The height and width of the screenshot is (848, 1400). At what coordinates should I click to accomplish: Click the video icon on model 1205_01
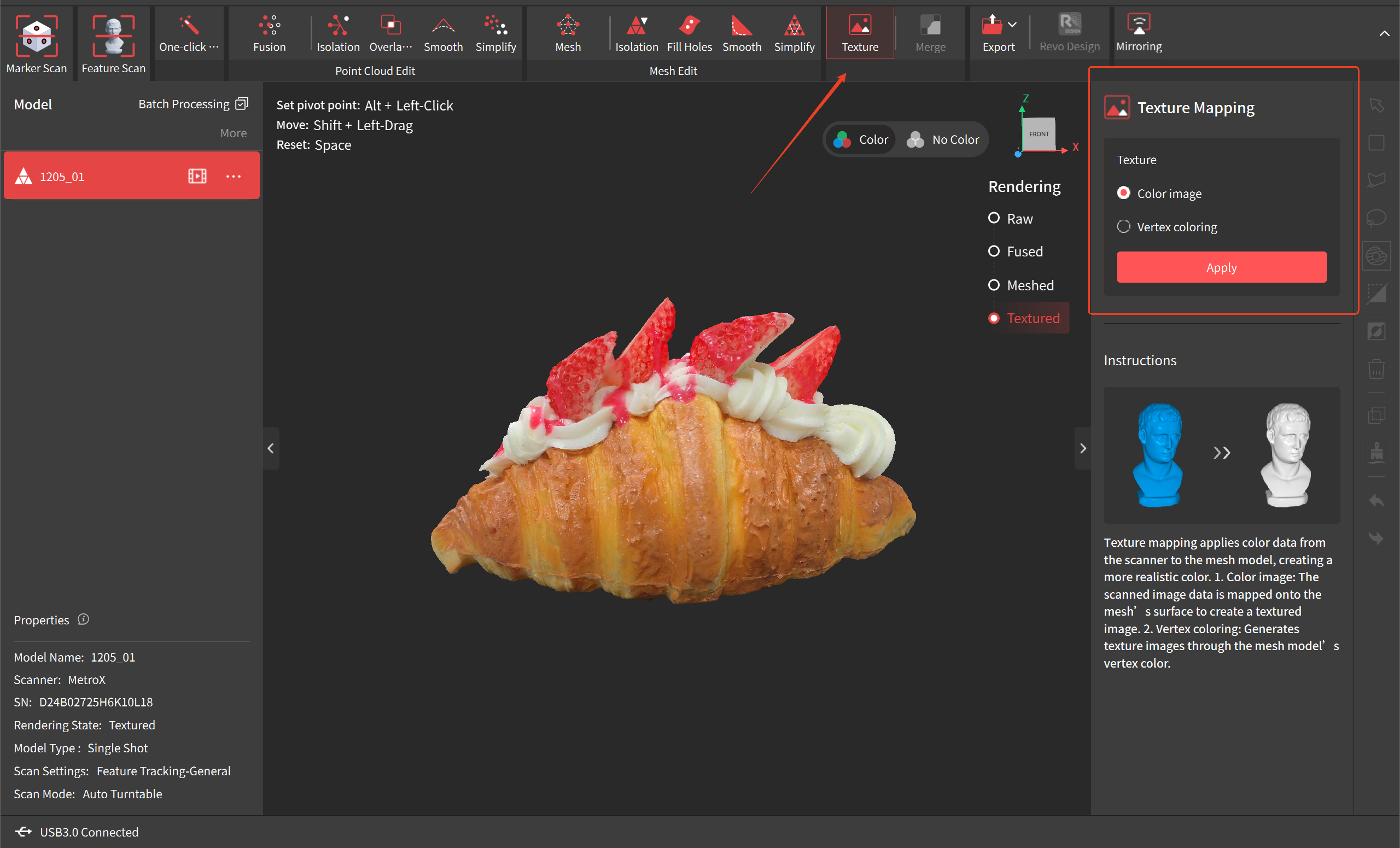click(x=197, y=176)
